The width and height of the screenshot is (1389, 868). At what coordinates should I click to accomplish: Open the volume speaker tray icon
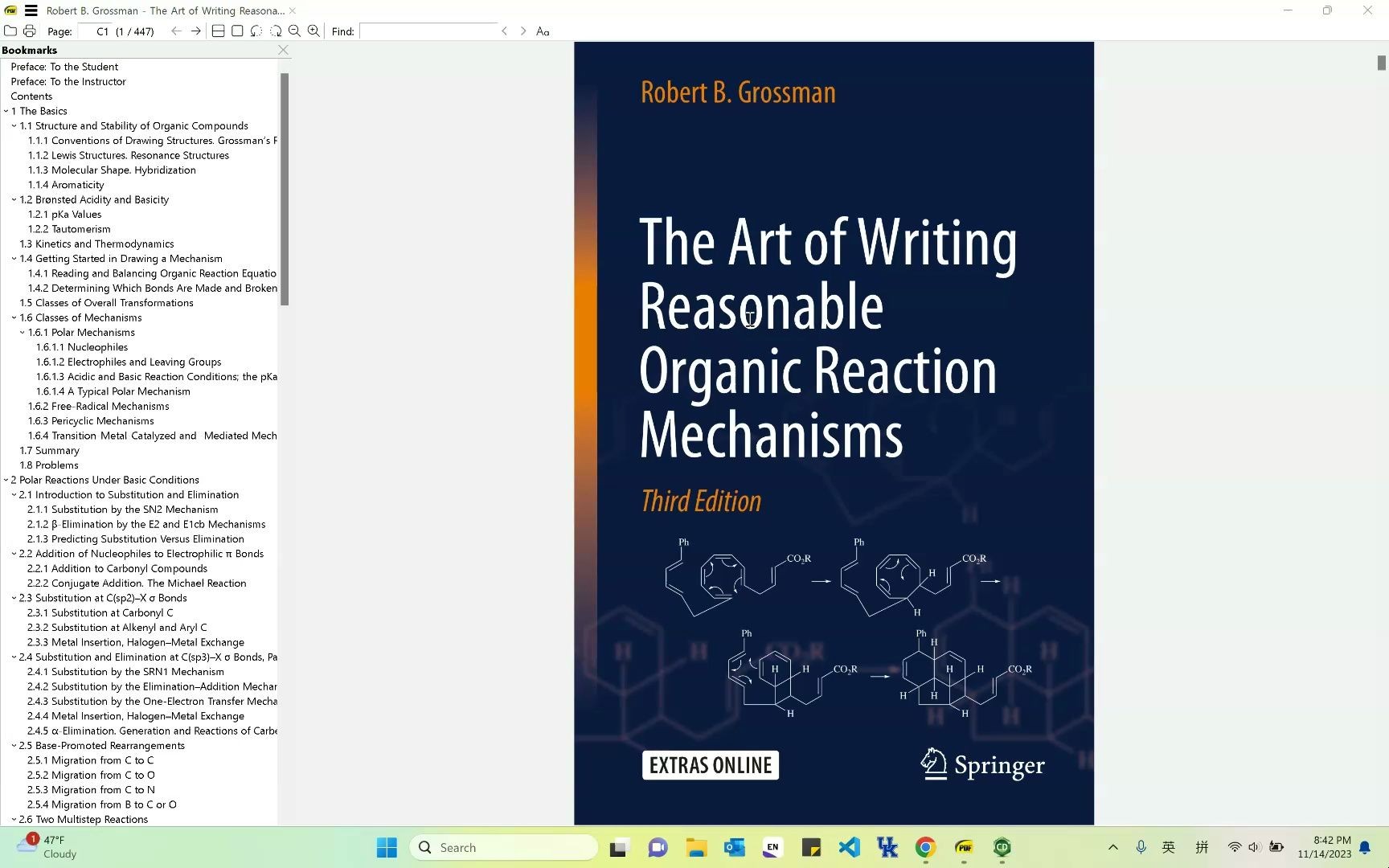click(x=1254, y=847)
